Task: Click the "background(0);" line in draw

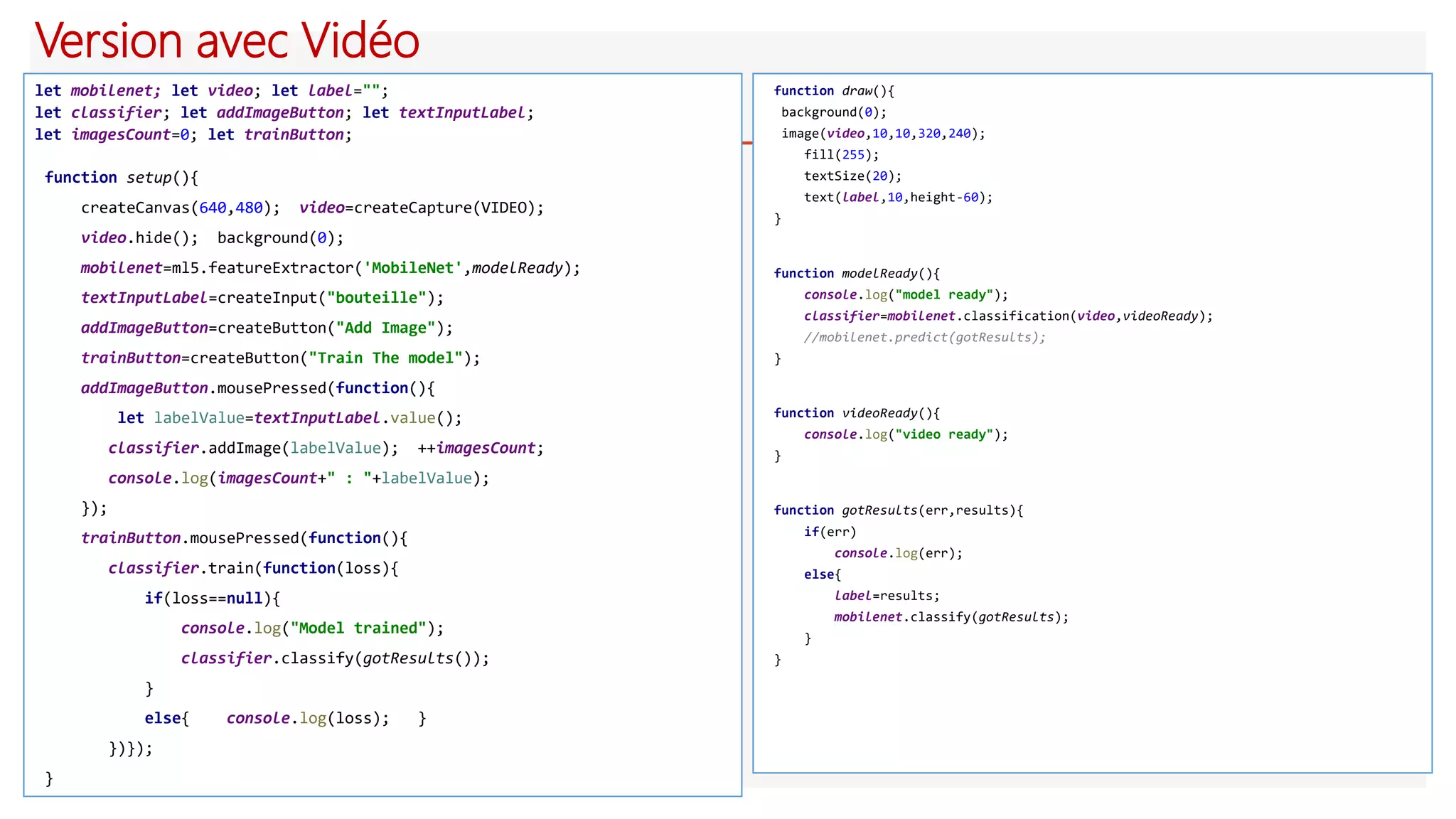Action: (x=834, y=112)
